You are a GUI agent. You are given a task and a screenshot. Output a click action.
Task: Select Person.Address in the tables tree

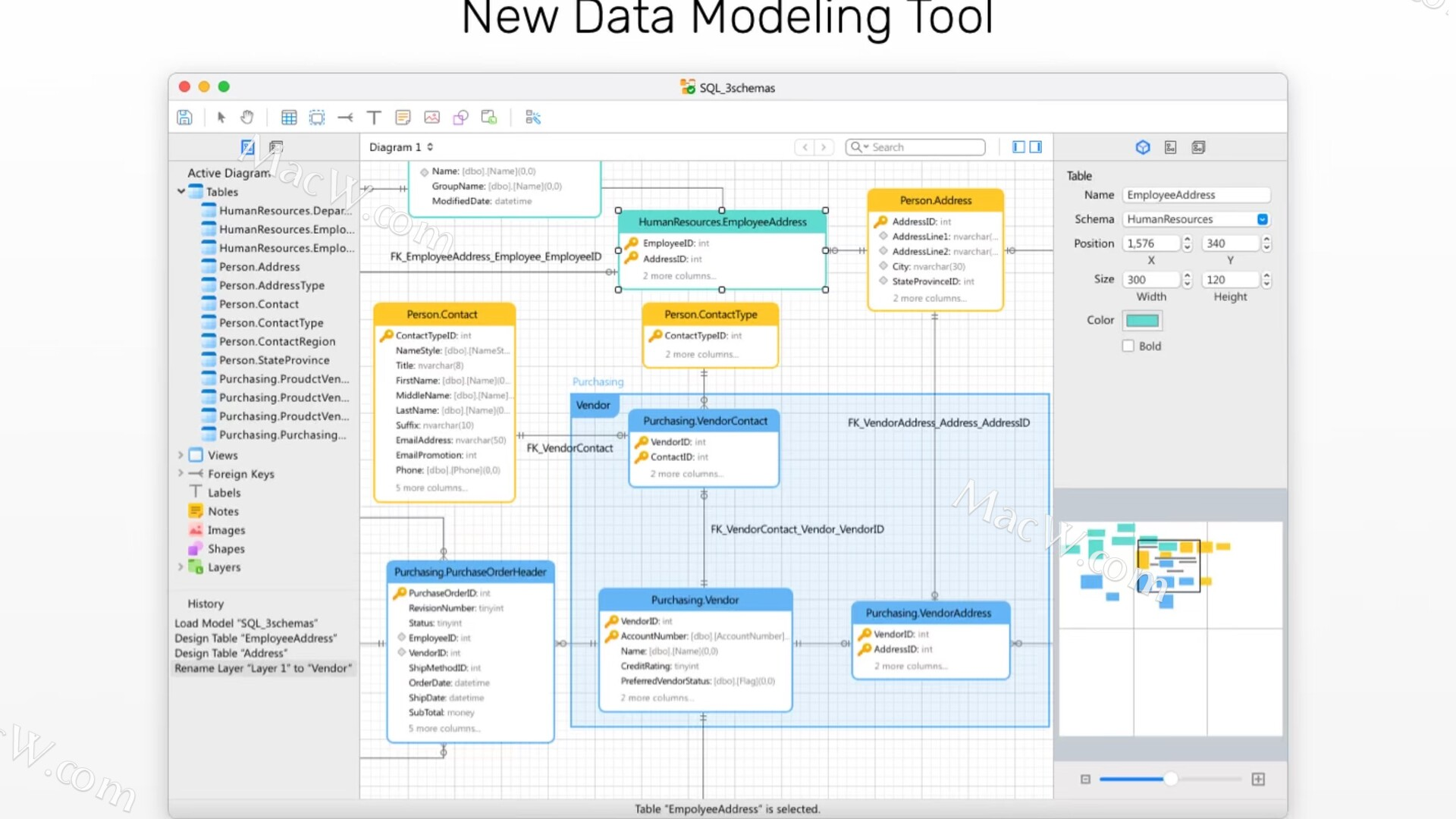pyautogui.click(x=259, y=267)
